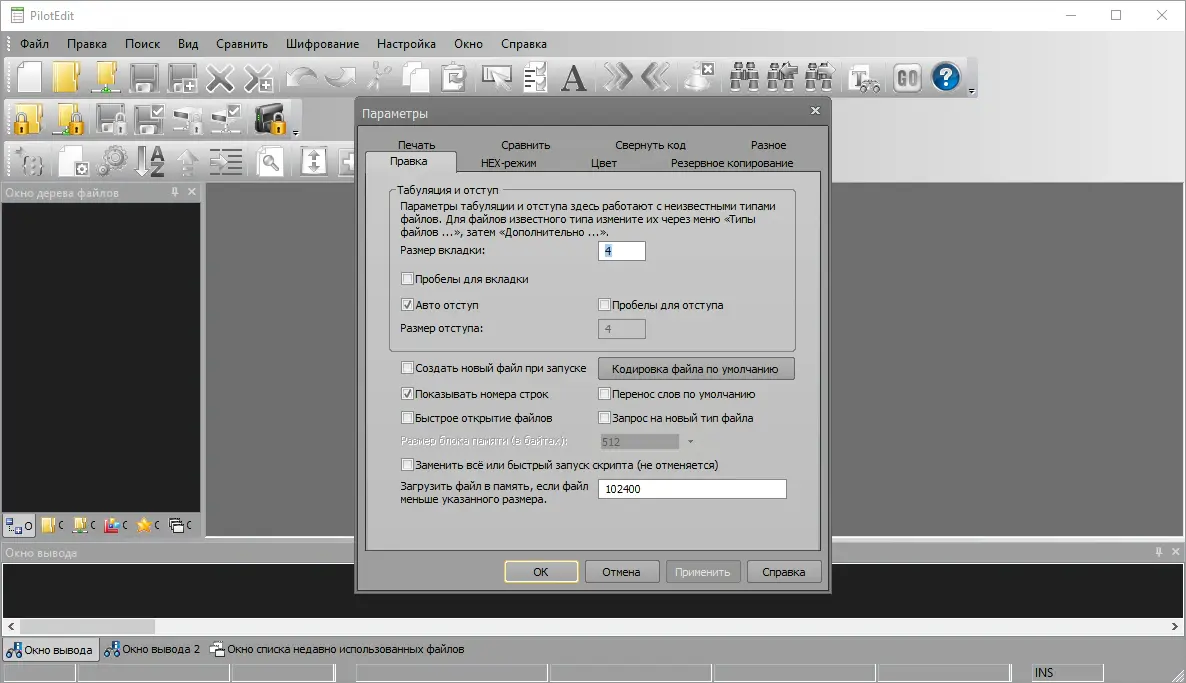The width and height of the screenshot is (1186, 683).
Task: Click the A-Z sort icon
Action: 150,161
